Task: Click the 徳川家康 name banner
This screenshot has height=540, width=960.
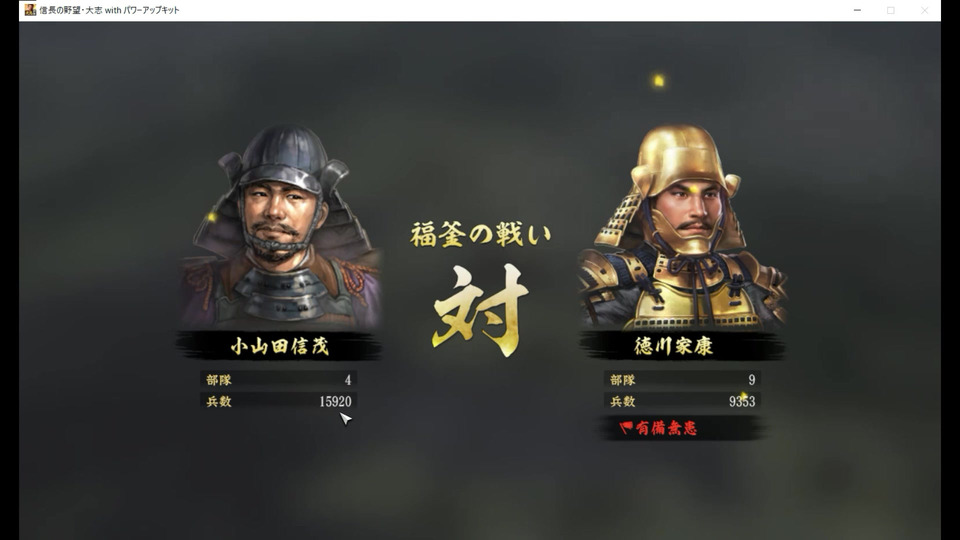Action: [682, 346]
